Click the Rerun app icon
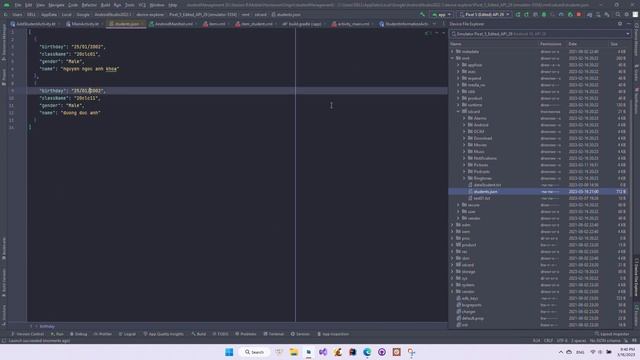 click(518, 15)
